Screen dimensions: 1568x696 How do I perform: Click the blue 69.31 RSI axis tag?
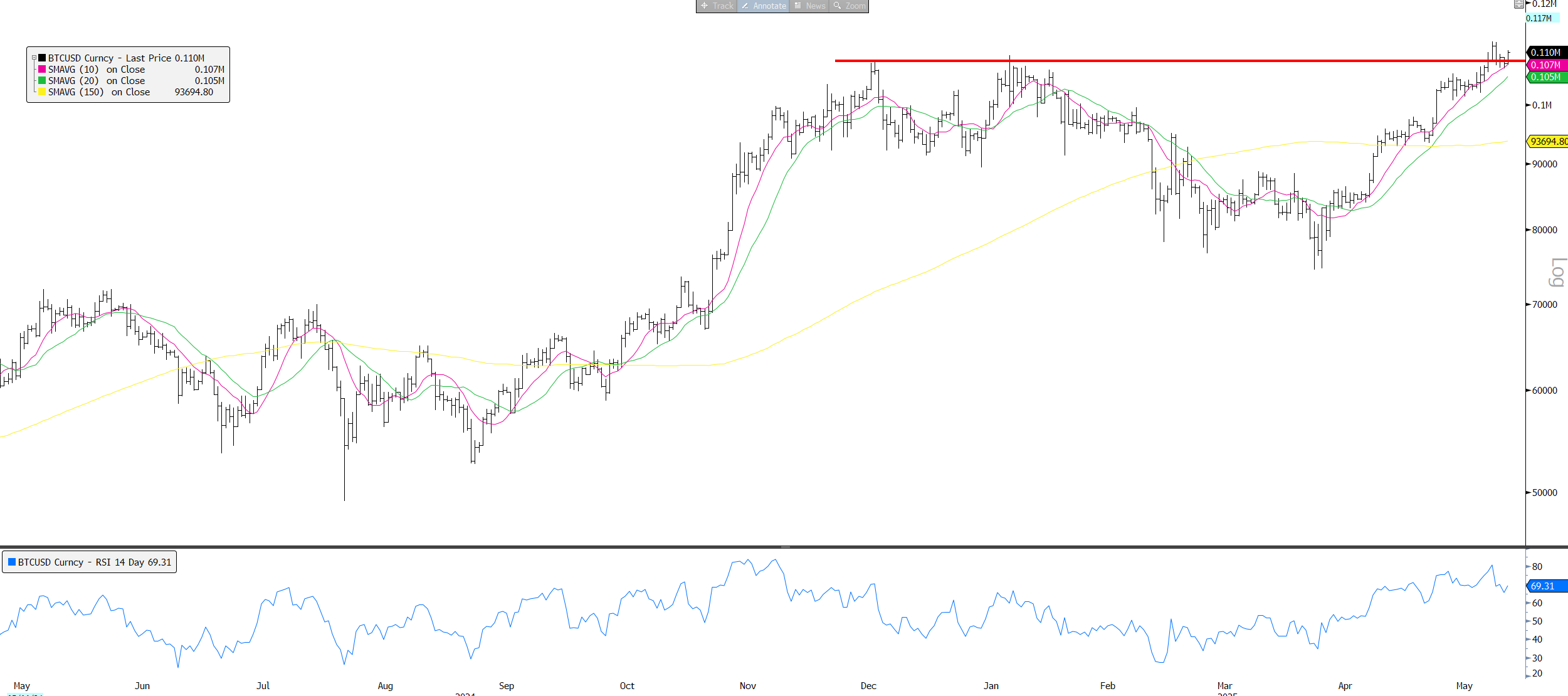(1545, 586)
